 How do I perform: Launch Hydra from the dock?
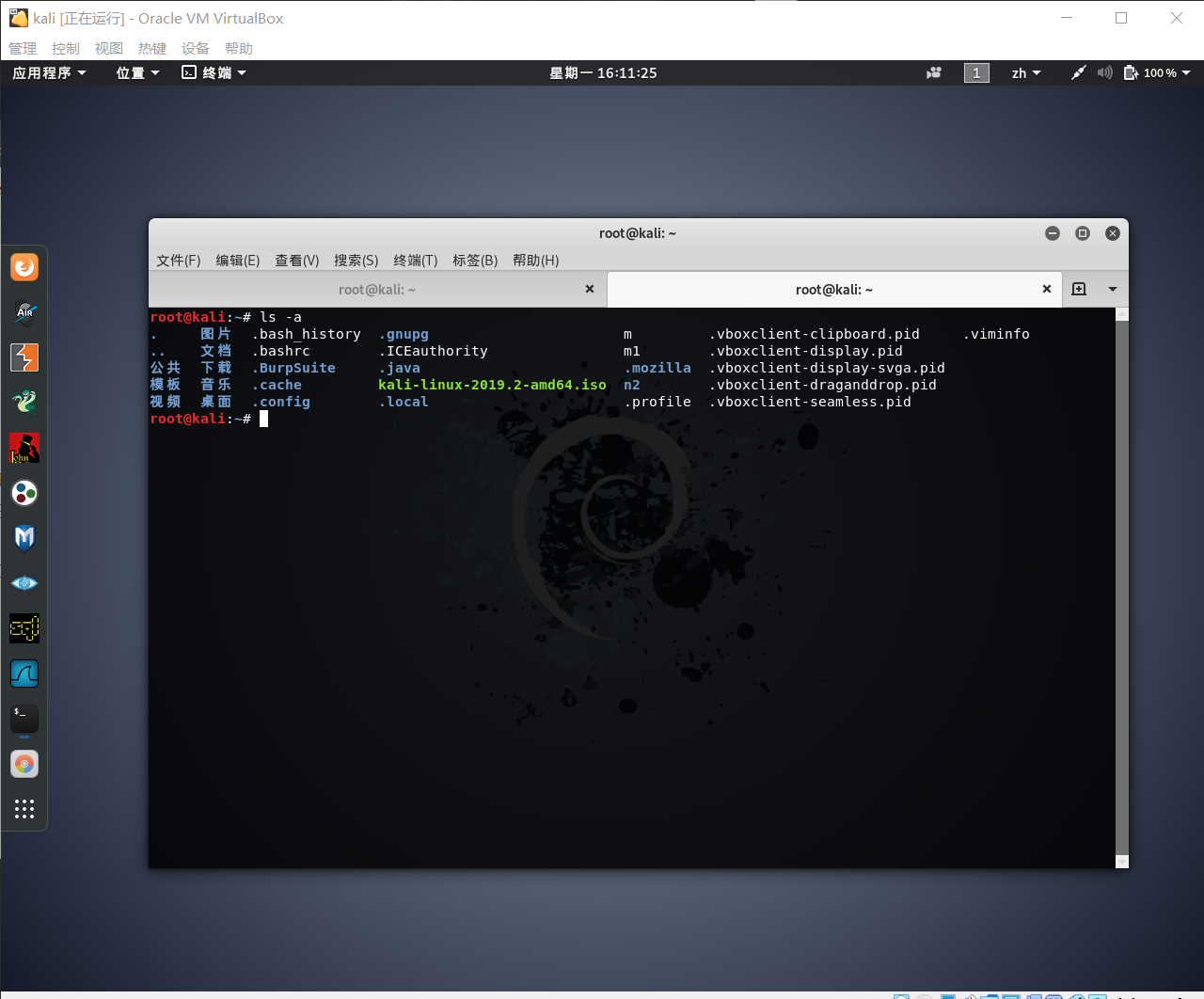pyautogui.click(x=24, y=402)
